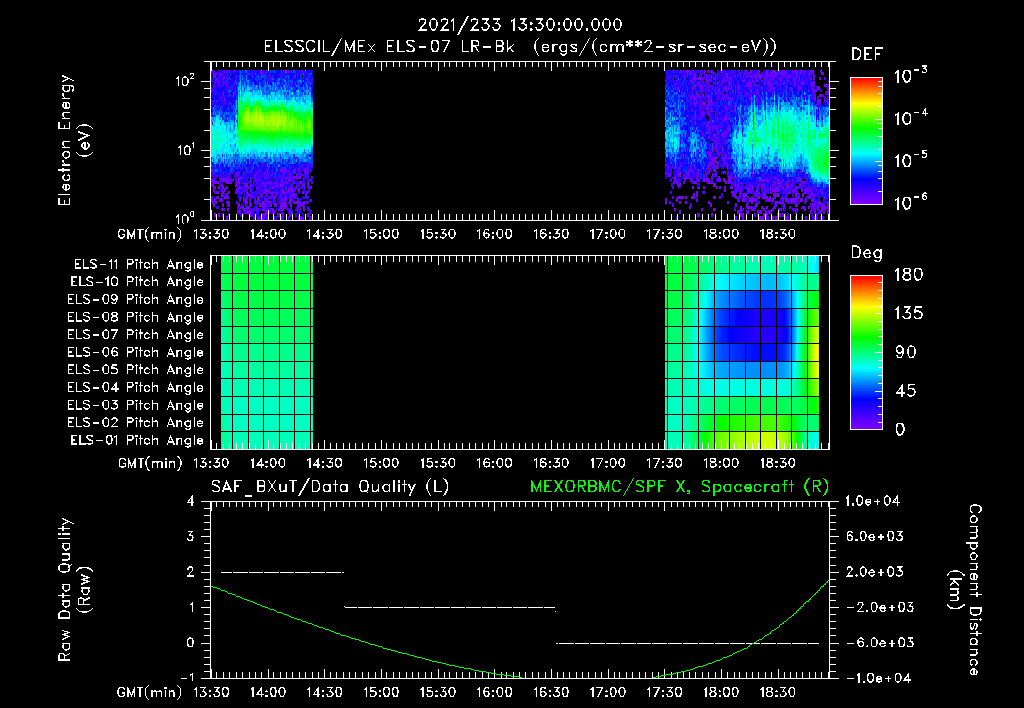This screenshot has width=1024, height=708.
Task: Click the "DEF" color bar label
Action: pyautogui.click(x=867, y=54)
